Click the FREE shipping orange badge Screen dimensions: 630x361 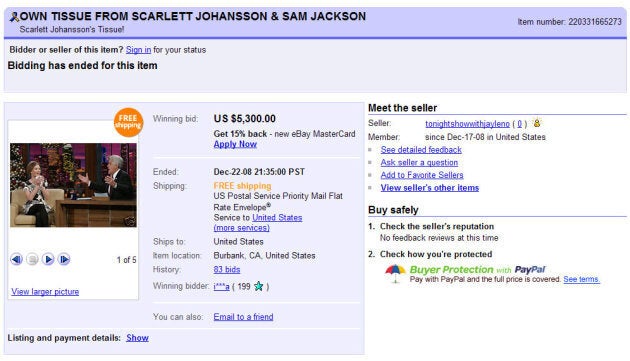click(128, 122)
